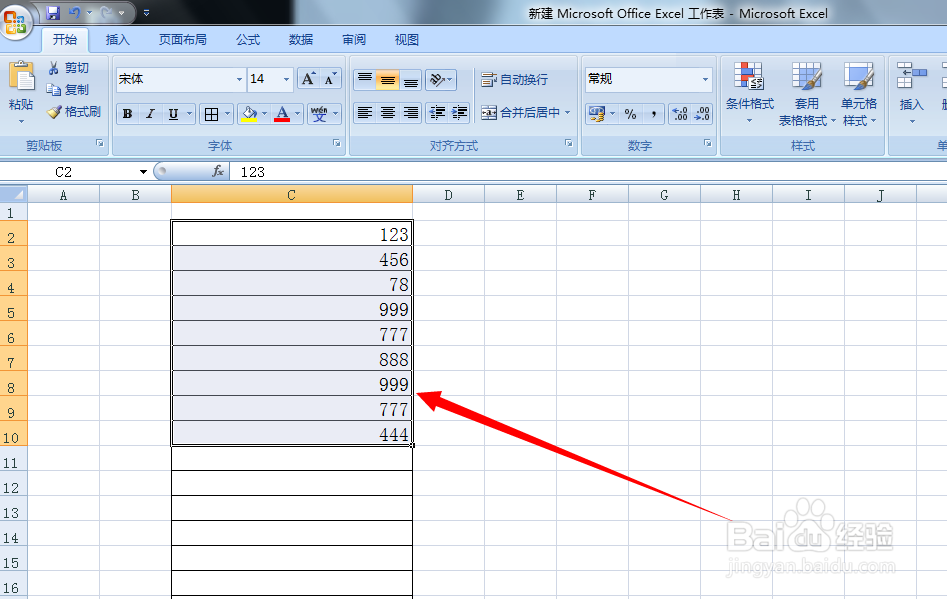The height and width of the screenshot is (599, 947).
Task: Click the fx insert function button
Action: (x=218, y=171)
